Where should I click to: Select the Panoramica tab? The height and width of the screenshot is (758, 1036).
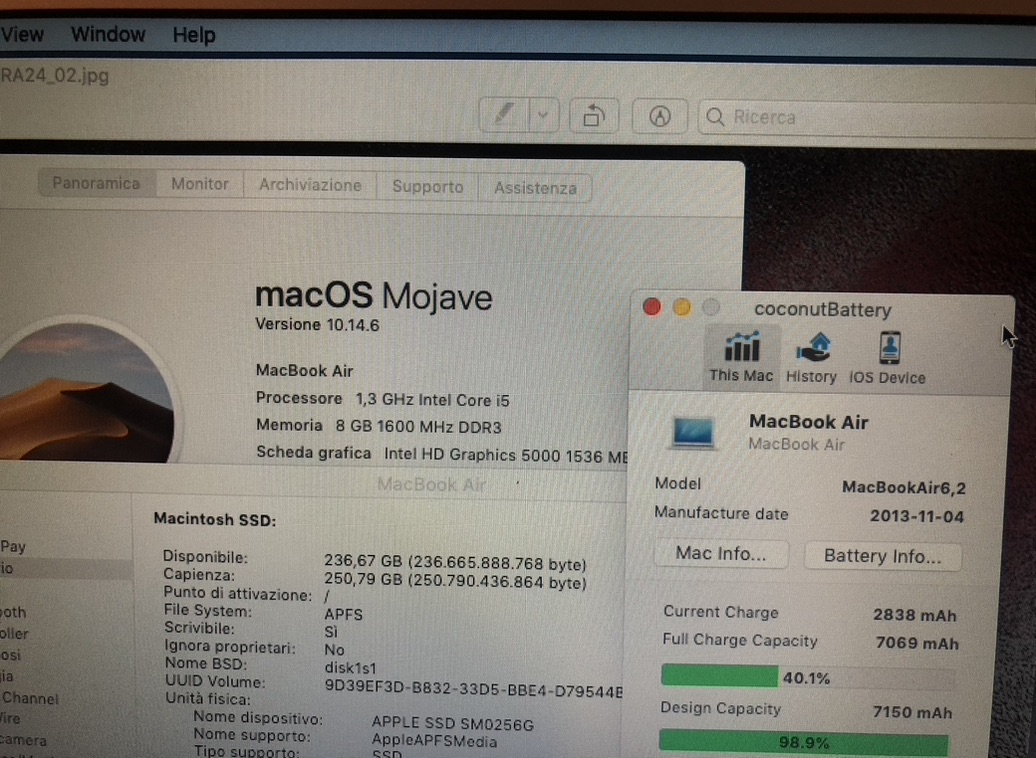[x=96, y=183]
